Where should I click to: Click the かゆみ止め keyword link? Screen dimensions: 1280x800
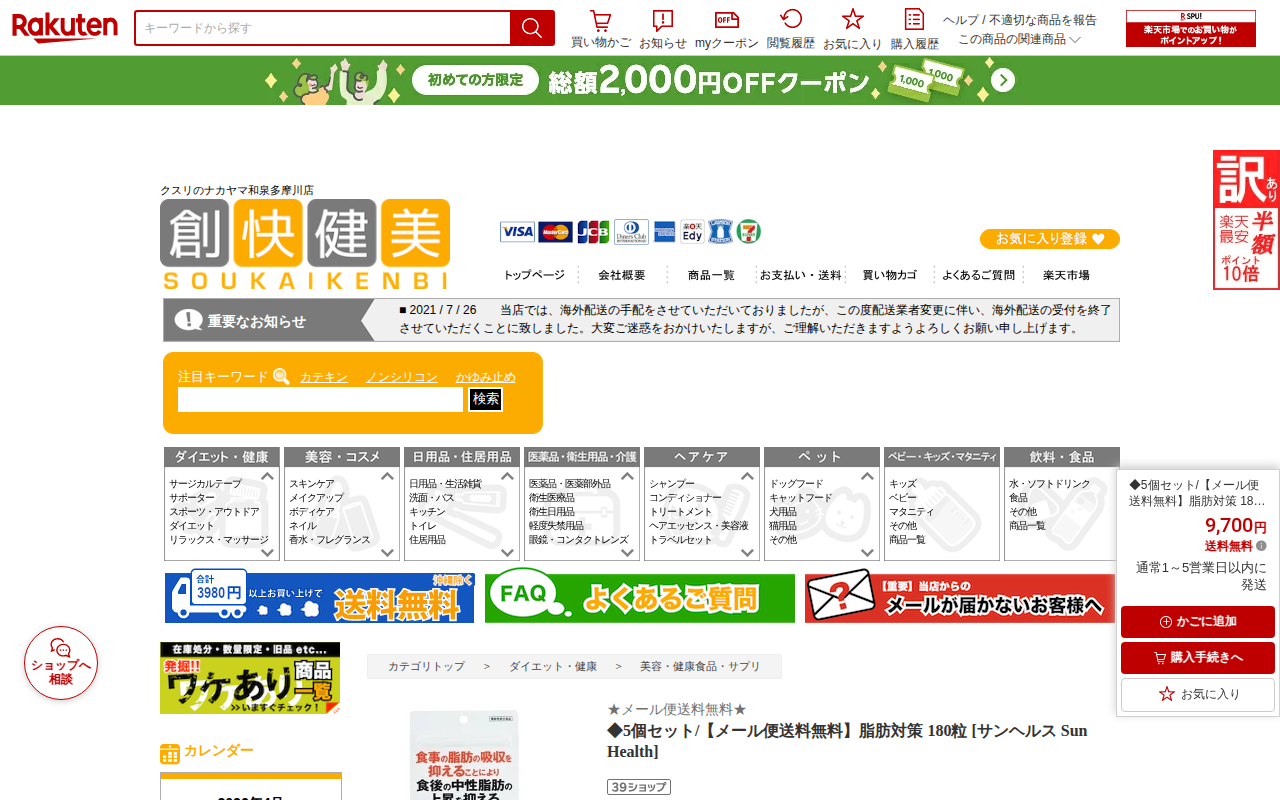point(486,377)
